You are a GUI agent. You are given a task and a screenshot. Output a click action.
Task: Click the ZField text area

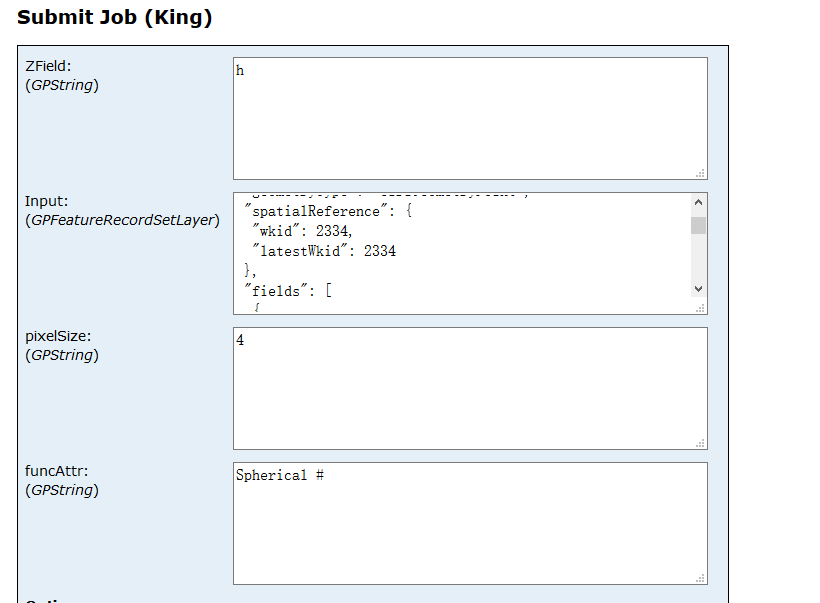click(x=470, y=119)
